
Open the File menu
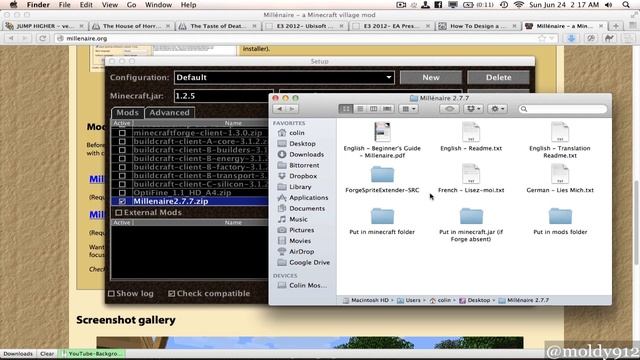(64, 5)
